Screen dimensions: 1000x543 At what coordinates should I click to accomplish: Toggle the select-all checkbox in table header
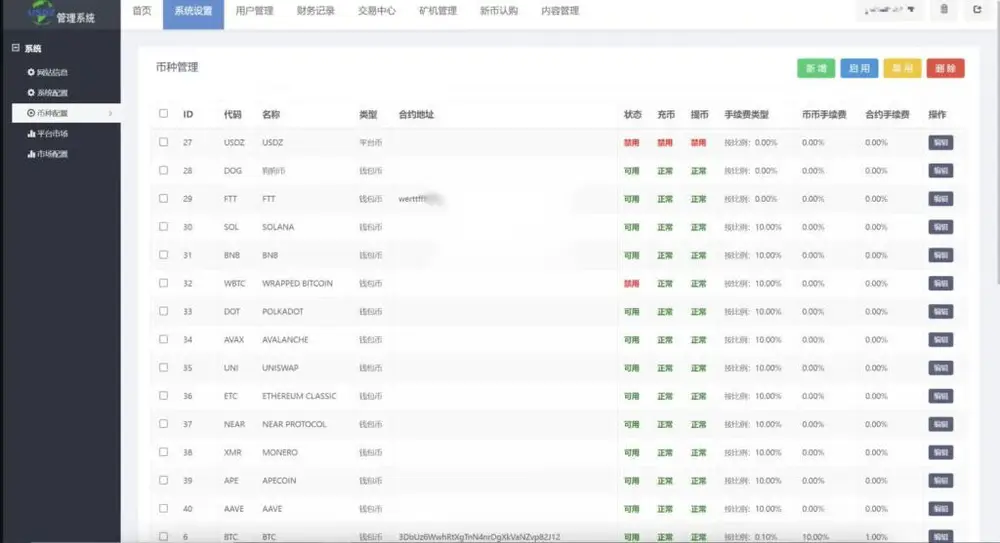163,114
